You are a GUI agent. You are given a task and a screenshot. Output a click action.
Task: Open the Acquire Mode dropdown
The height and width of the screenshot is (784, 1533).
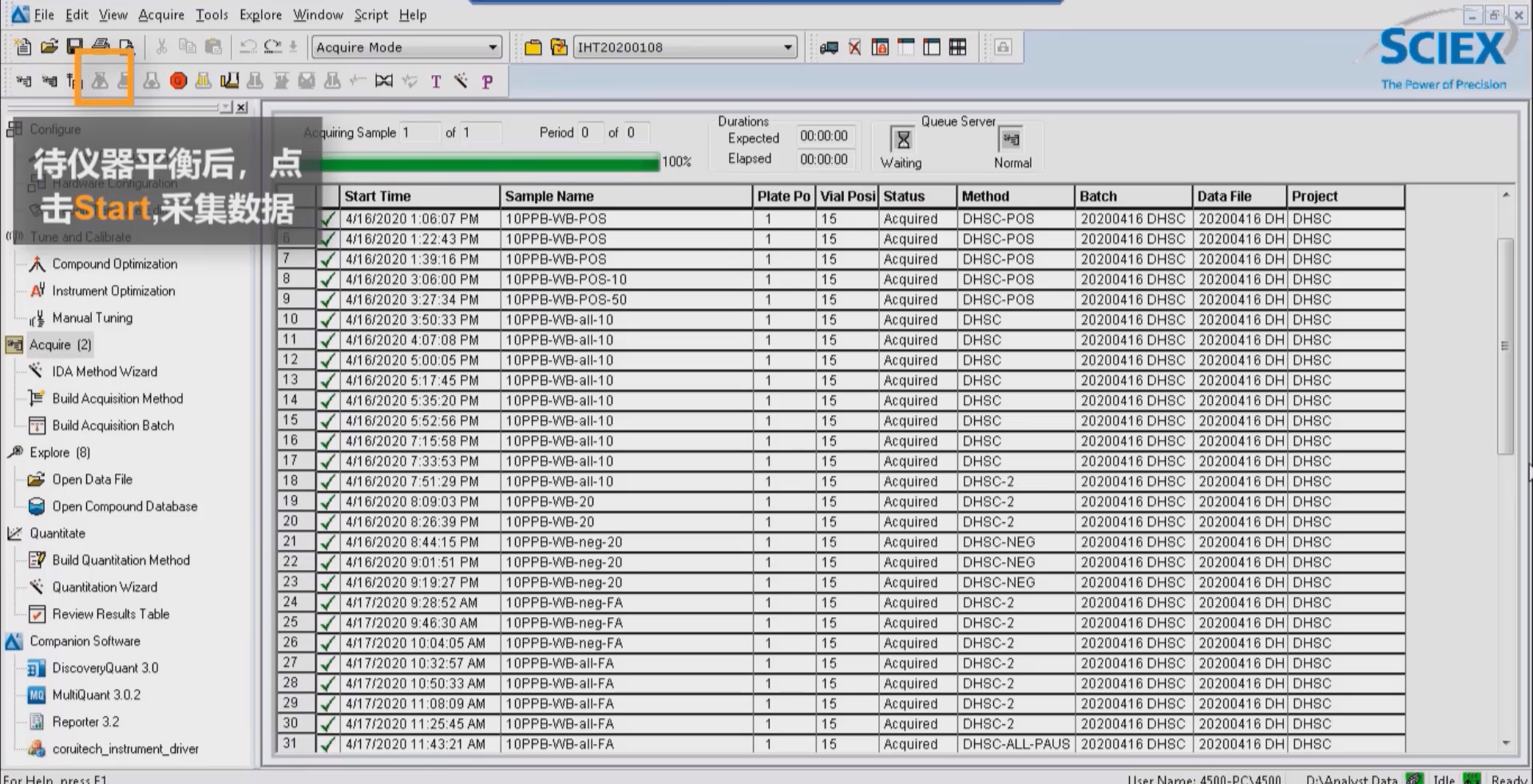493,48
